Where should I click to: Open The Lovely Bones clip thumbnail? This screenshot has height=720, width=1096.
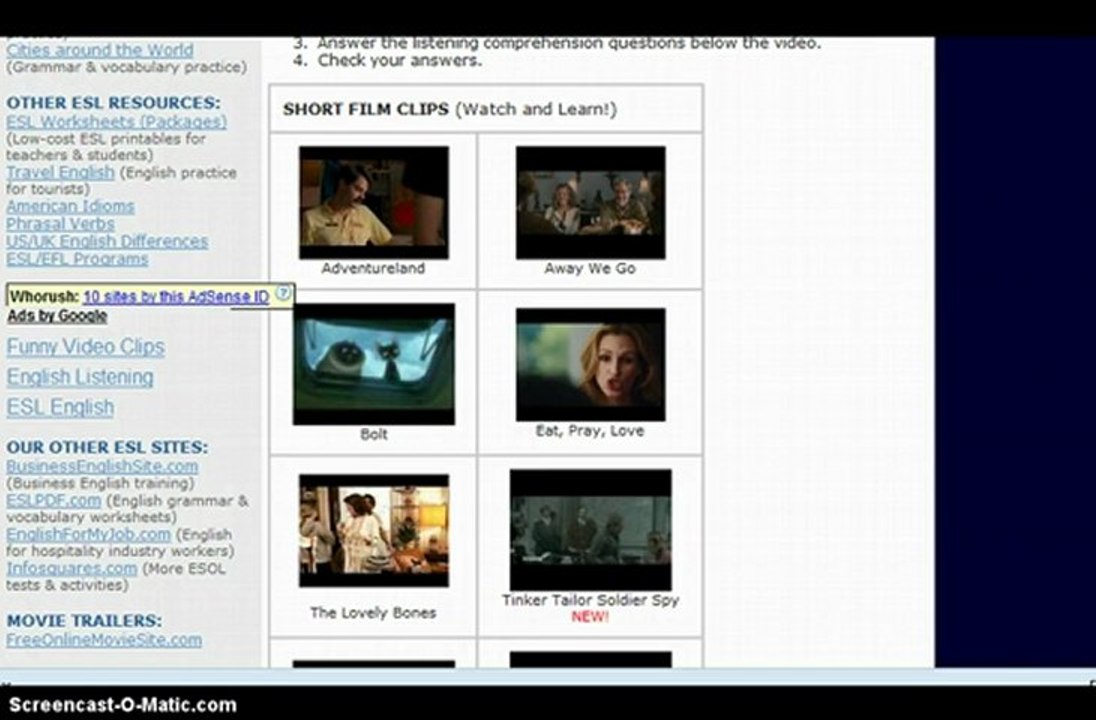(x=374, y=531)
